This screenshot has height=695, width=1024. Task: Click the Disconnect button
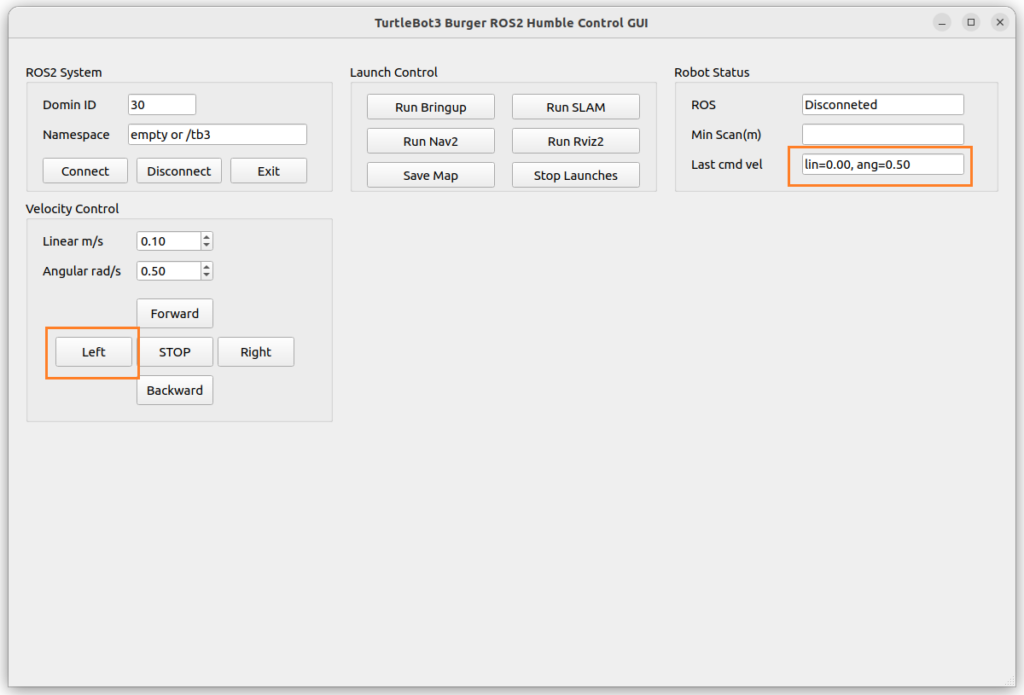pos(179,171)
